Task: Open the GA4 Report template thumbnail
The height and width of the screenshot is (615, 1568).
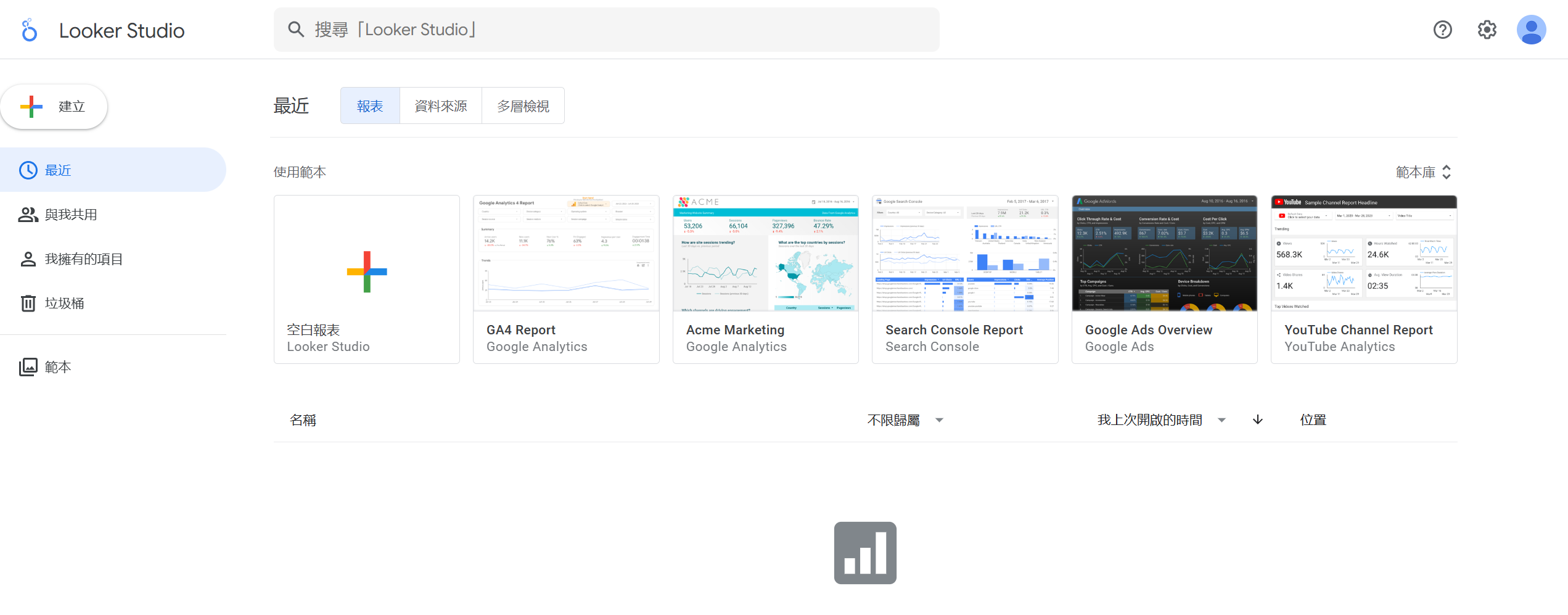Action: coord(566,254)
